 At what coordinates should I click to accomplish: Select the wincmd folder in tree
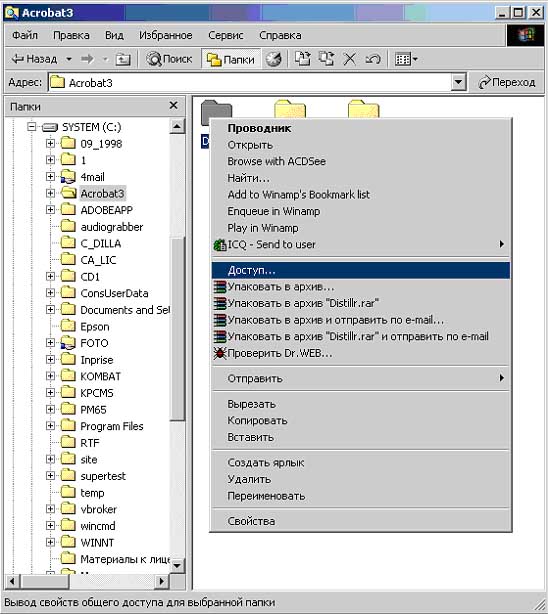[x=98, y=526]
